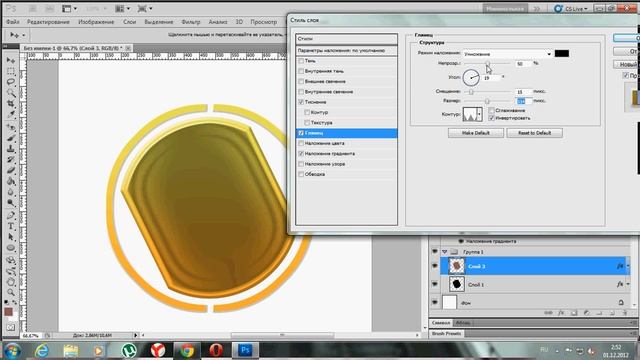Enable the Наложение цвета checkbox
The width and height of the screenshot is (640, 360).
[x=301, y=143]
